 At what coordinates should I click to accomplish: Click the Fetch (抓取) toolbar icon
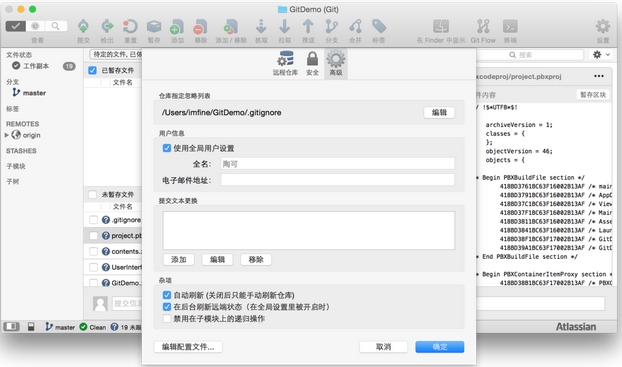point(261,27)
